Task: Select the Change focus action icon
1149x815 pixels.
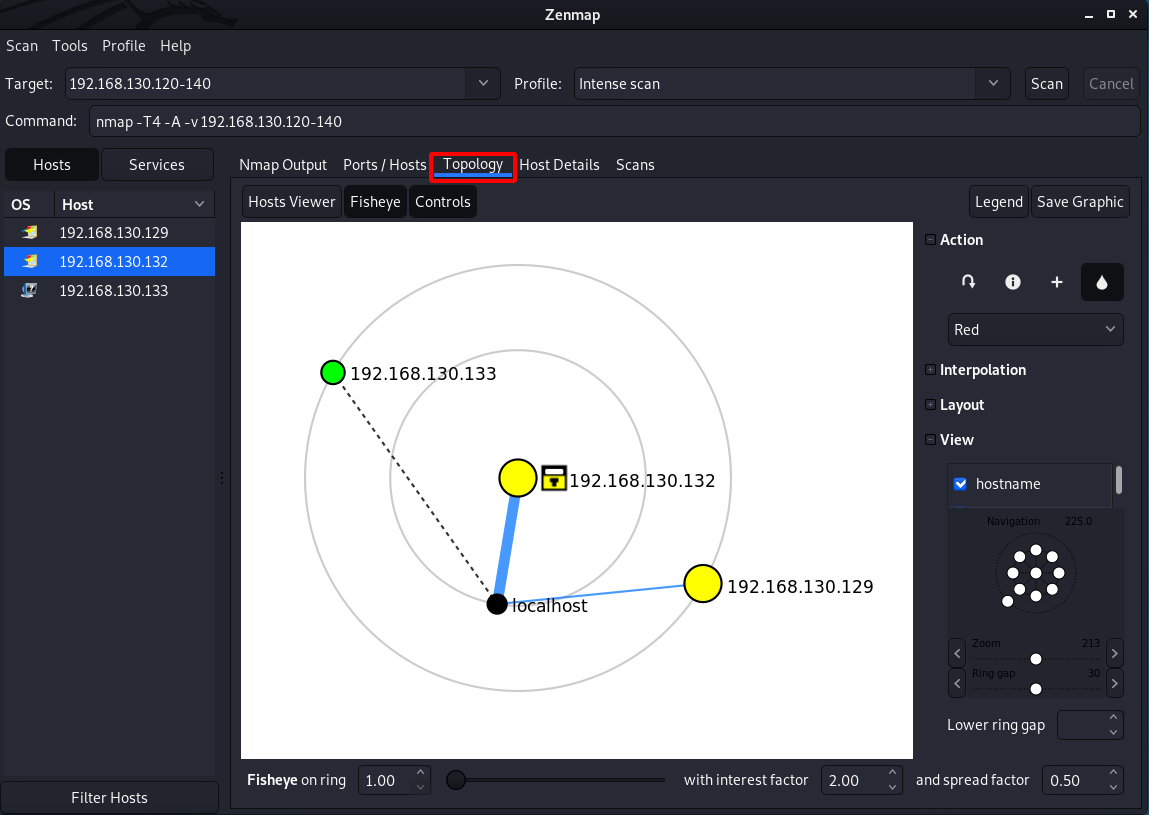Action: [968, 282]
